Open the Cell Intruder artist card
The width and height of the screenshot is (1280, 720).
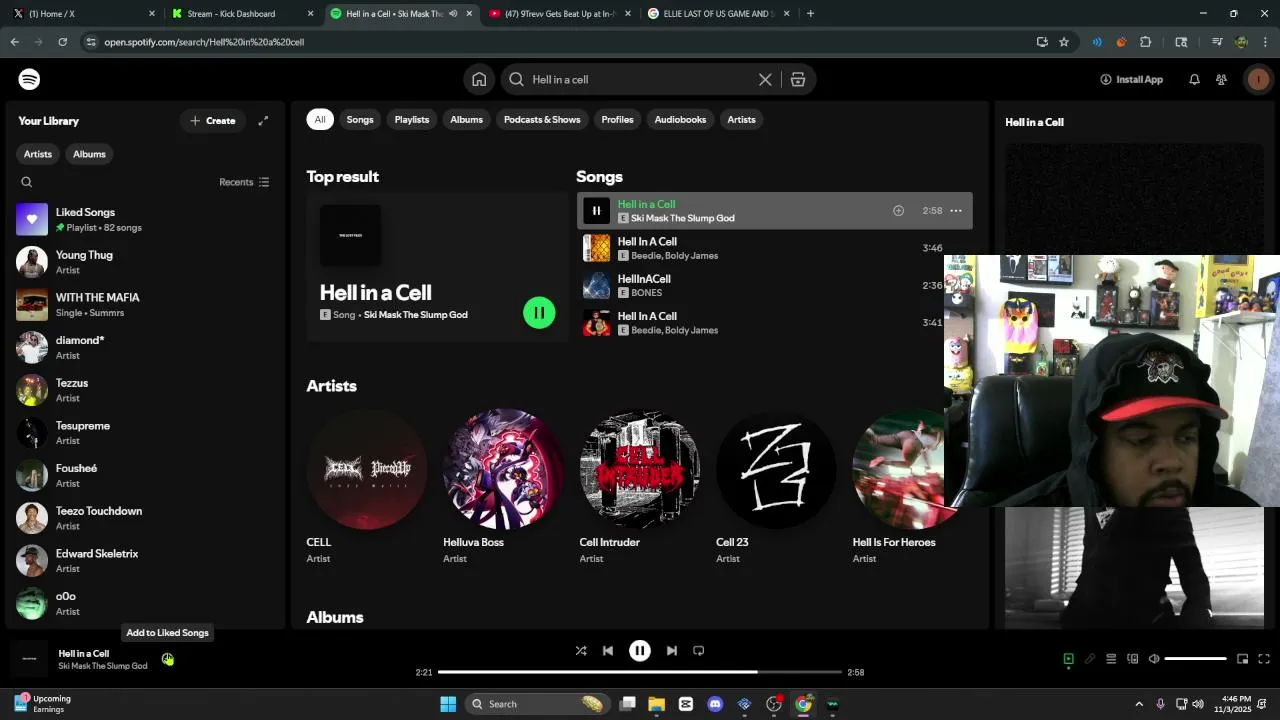coord(640,487)
